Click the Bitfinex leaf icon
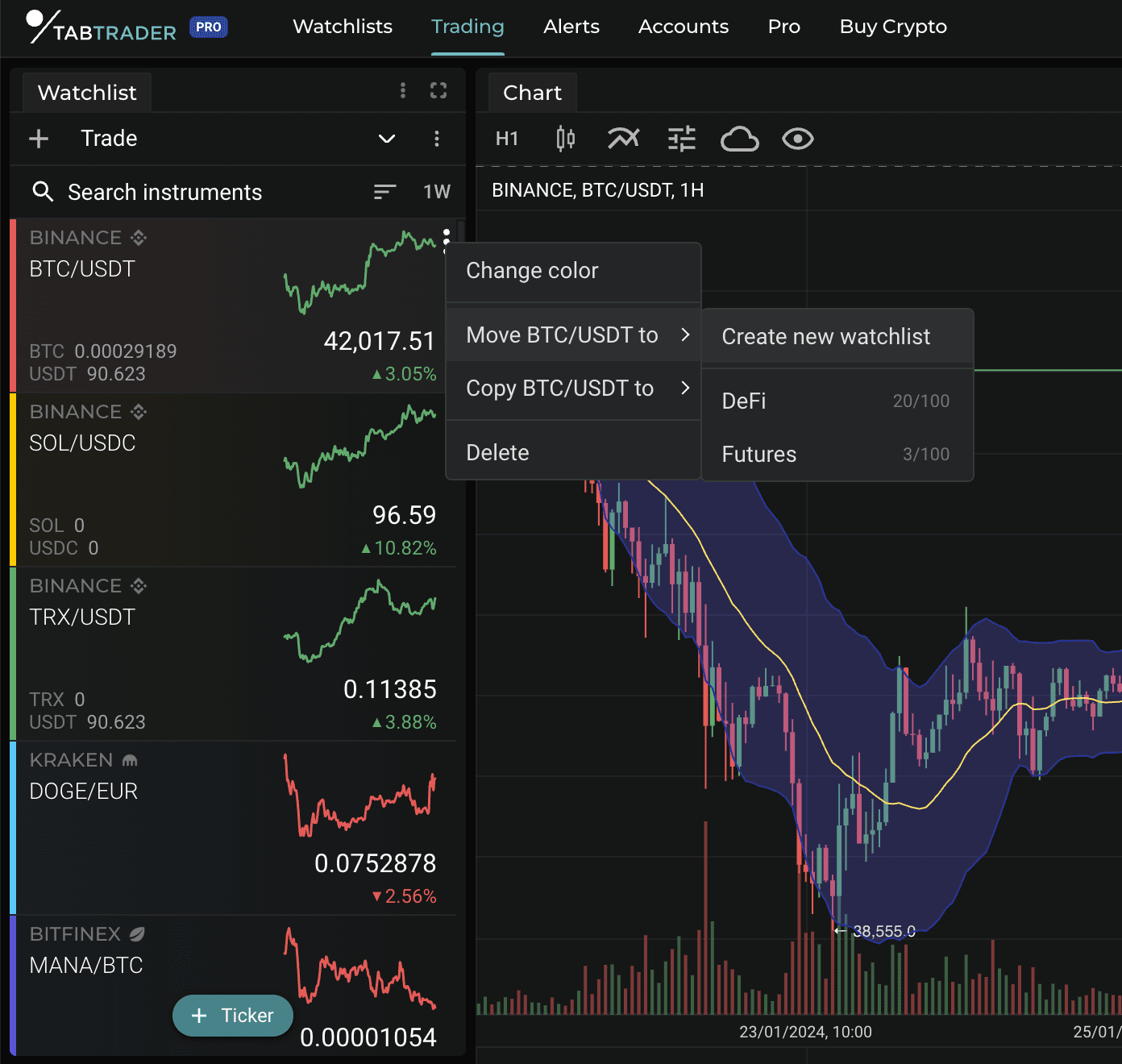1122x1064 pixels. tap(137, 934)
